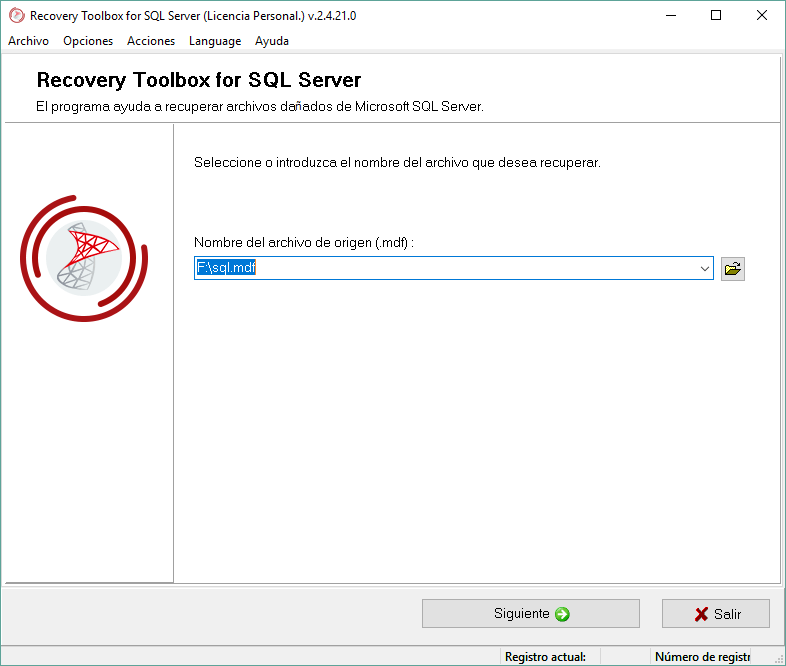Image resolution: width=786 pixels, height=666 pixels.
Task: Minimize the Recovery Toolbox window
Action: click(671, 16)
